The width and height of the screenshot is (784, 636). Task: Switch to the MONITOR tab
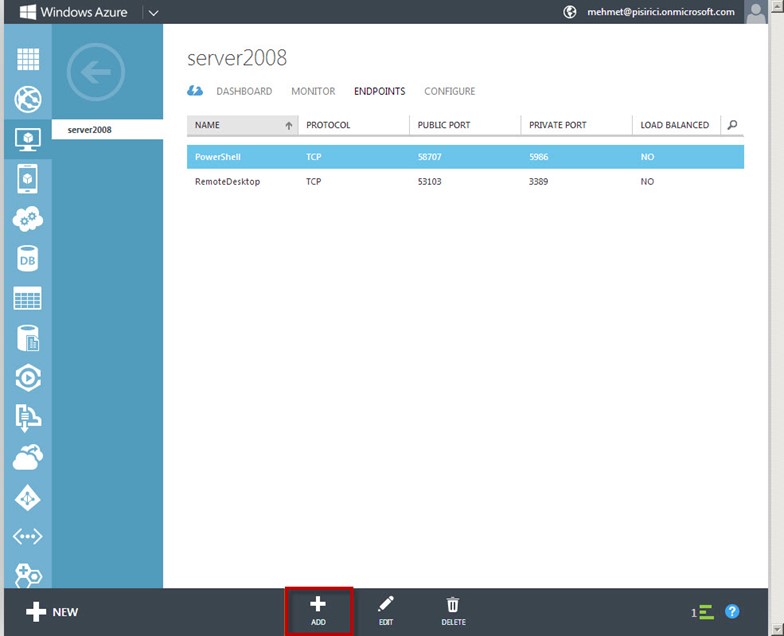click(313, 92)
